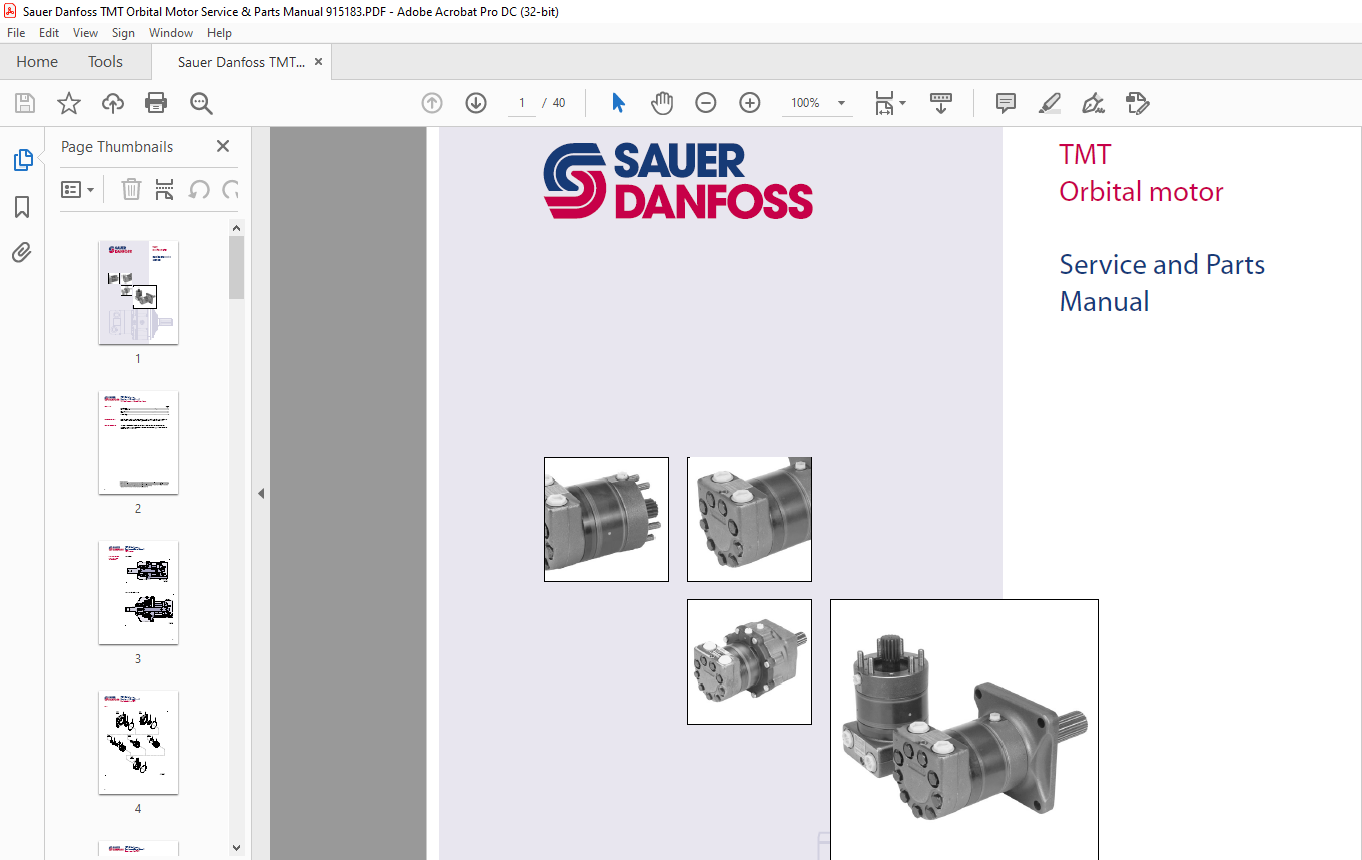Viewport: 1362px width, 860px height.
Task: Add bookmark with the star icon
Action: tap(69, 103)
